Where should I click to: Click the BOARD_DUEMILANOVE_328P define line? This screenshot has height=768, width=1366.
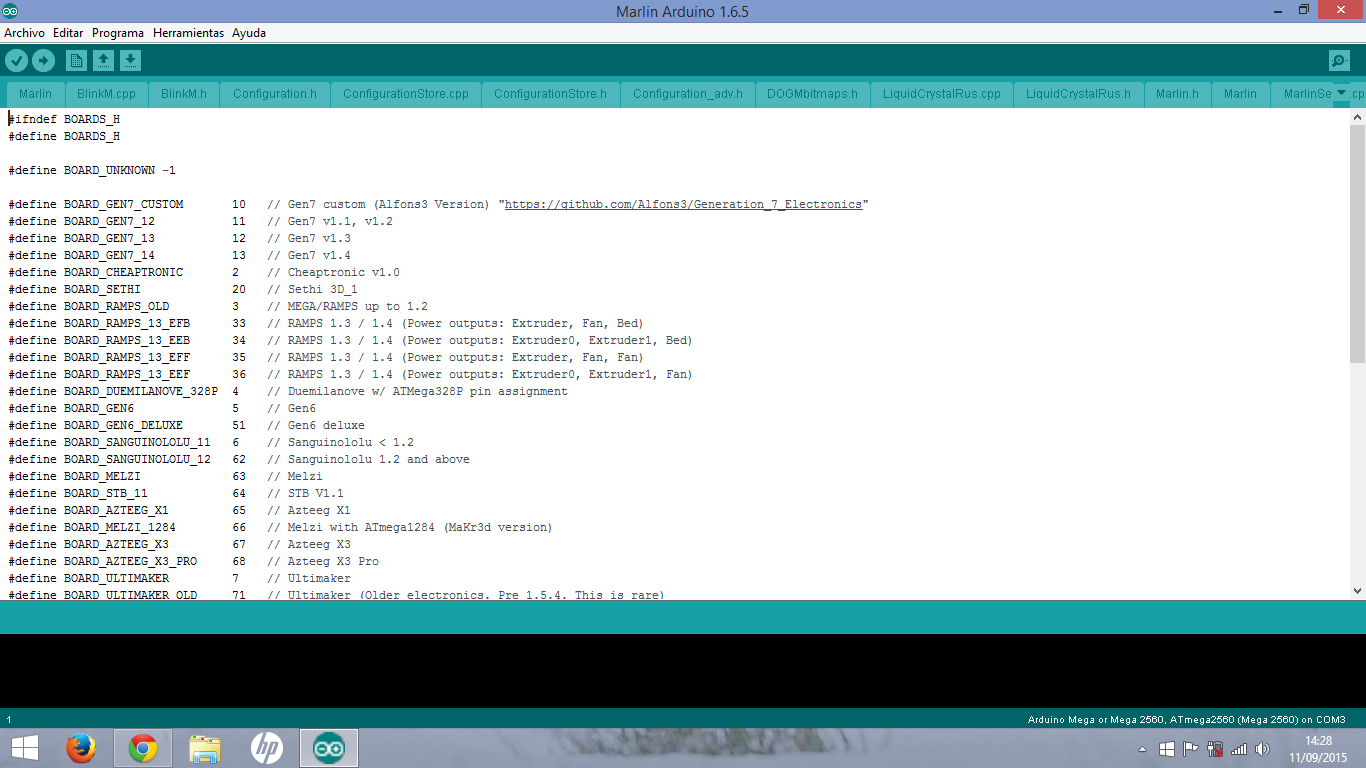click(x=288, y=391)
